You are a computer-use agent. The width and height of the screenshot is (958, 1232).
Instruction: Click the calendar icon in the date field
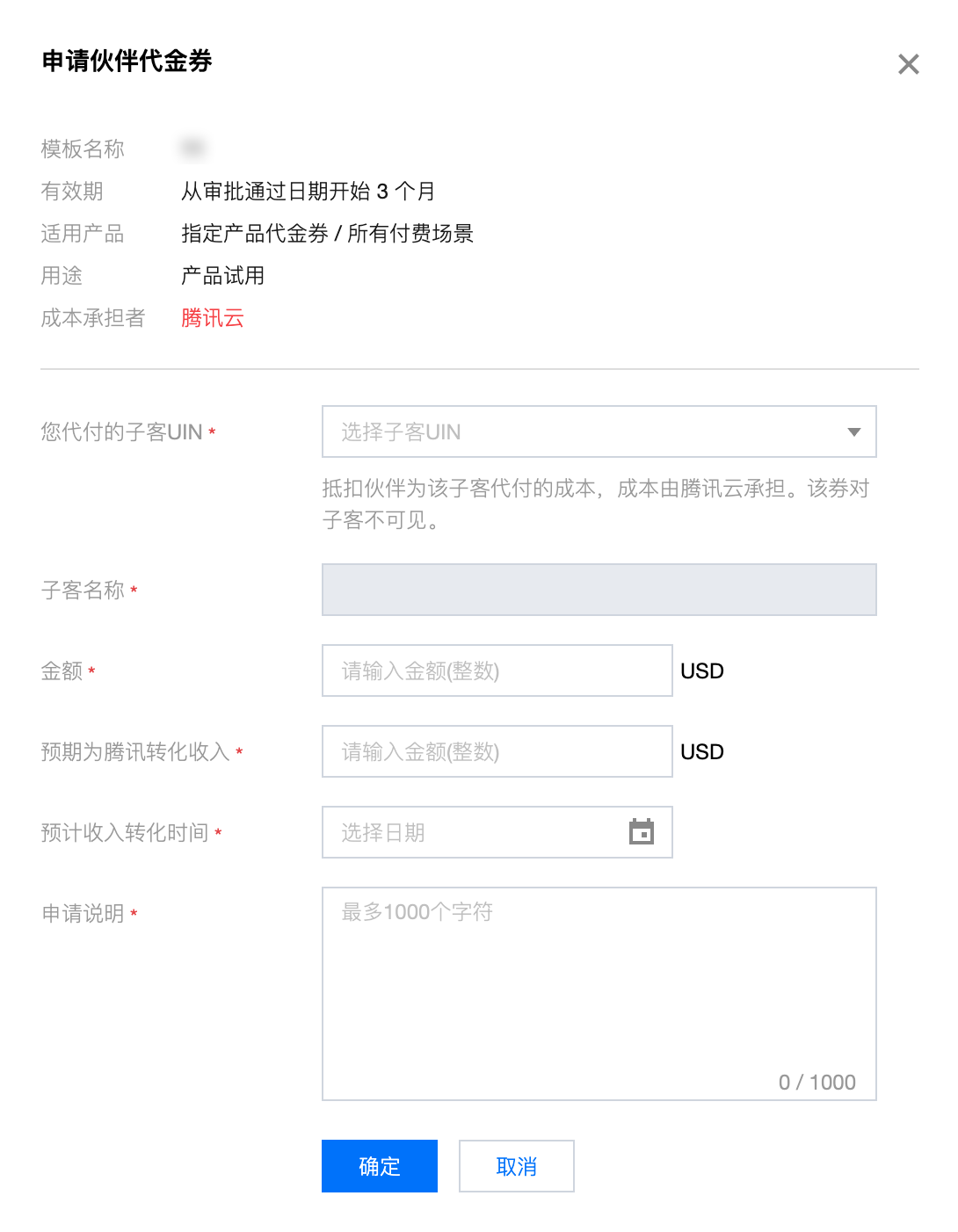tap(642, 831)
